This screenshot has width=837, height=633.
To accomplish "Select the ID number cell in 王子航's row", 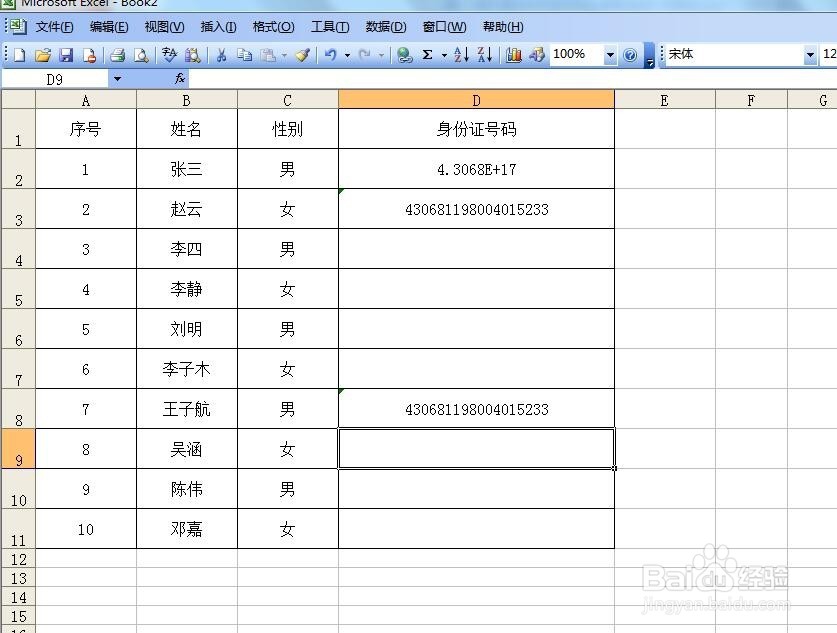I will coord(476,409).
